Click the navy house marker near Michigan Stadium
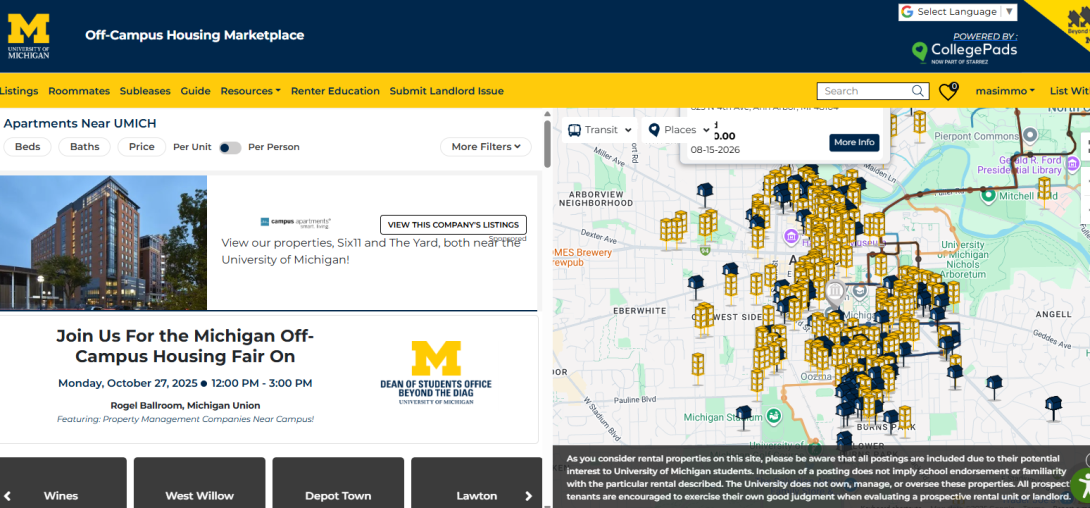Screen dimensions: 1090x508 (x=743, y=415)
